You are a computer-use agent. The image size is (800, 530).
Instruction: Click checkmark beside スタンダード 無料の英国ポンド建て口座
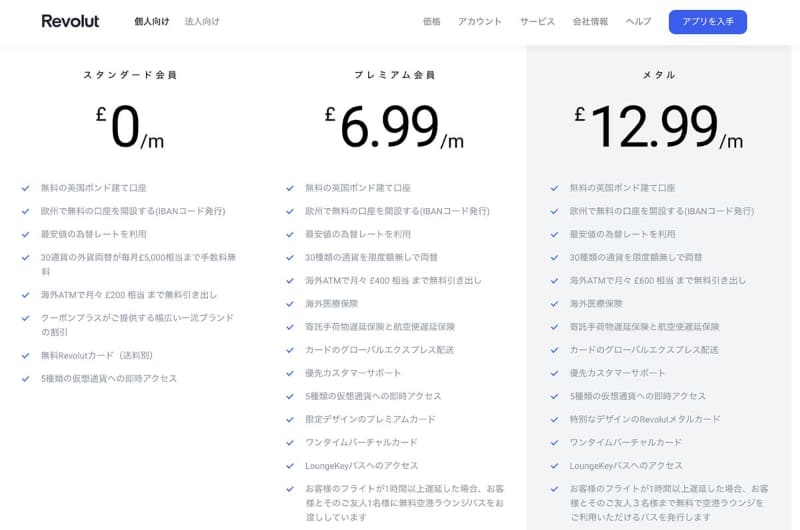[26, 188]
